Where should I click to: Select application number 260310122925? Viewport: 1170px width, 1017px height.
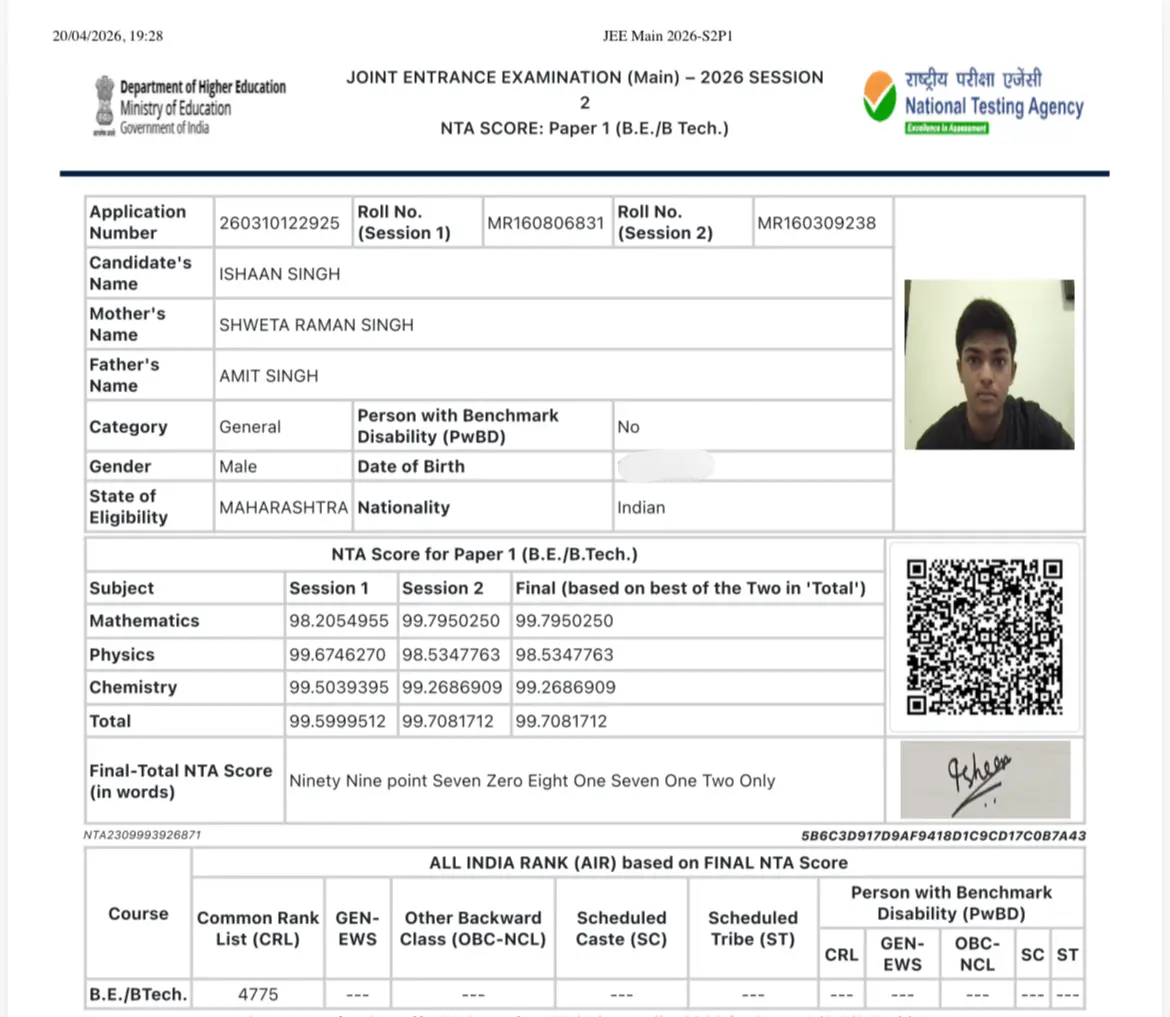coord(279,223)
